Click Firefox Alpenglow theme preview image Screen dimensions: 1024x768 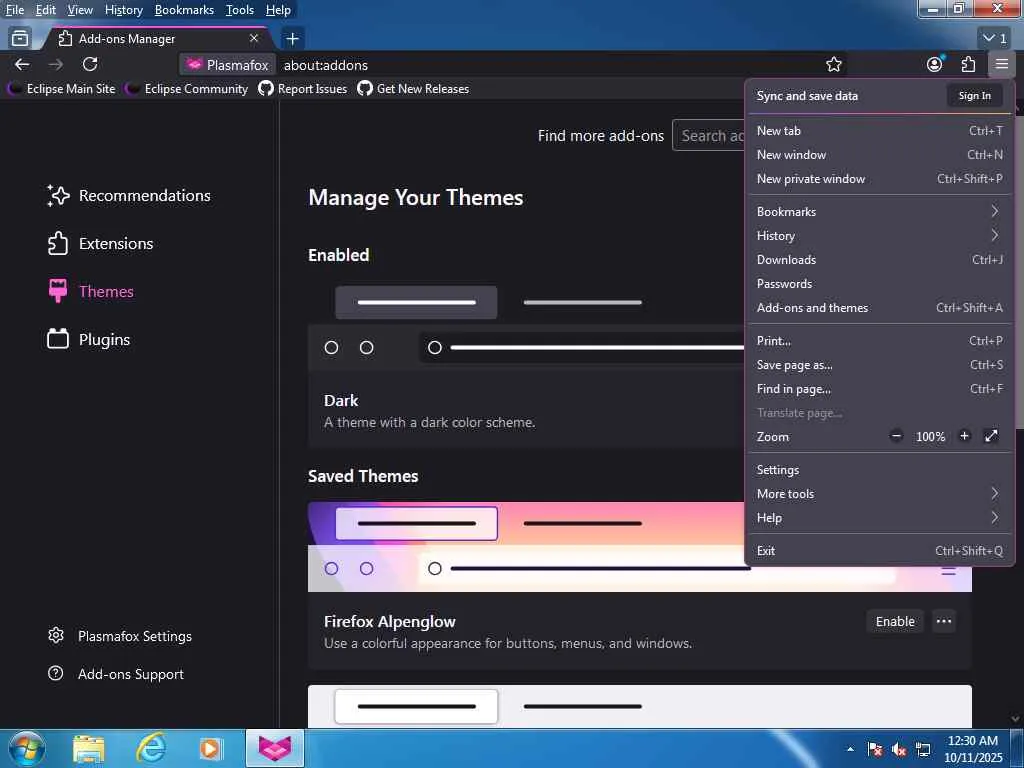coord(639,547)
